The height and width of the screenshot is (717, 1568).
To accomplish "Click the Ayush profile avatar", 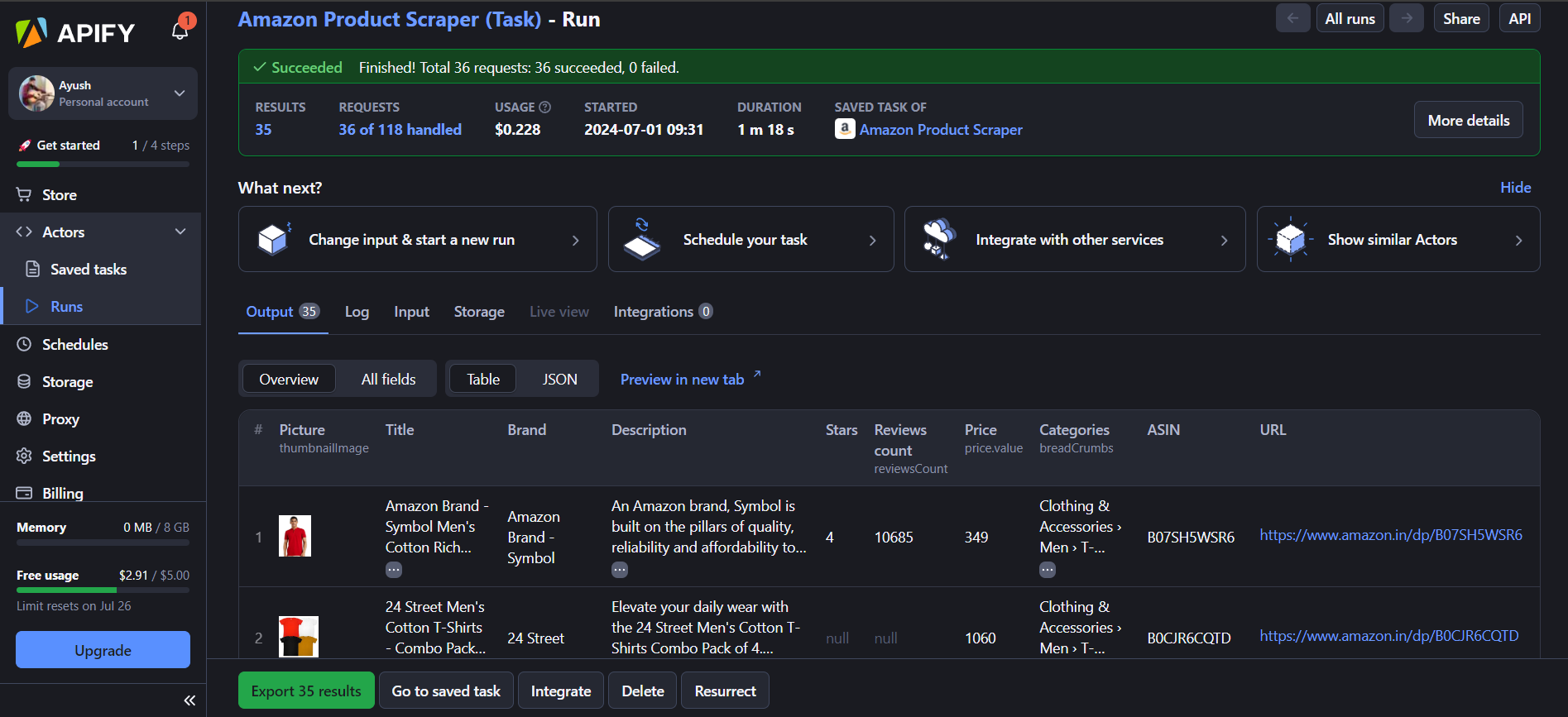I will click(x=36, y=93).
